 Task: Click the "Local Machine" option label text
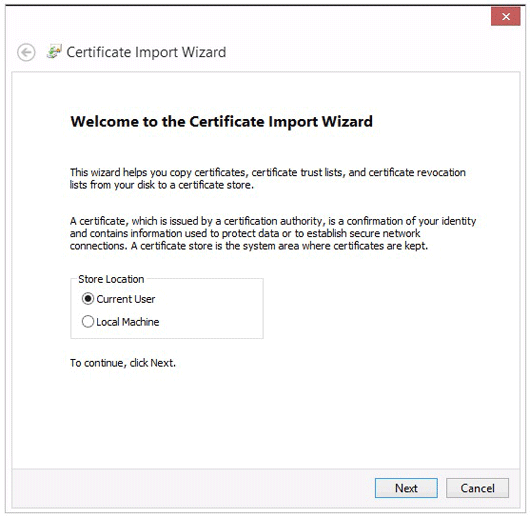pos(128,322)
